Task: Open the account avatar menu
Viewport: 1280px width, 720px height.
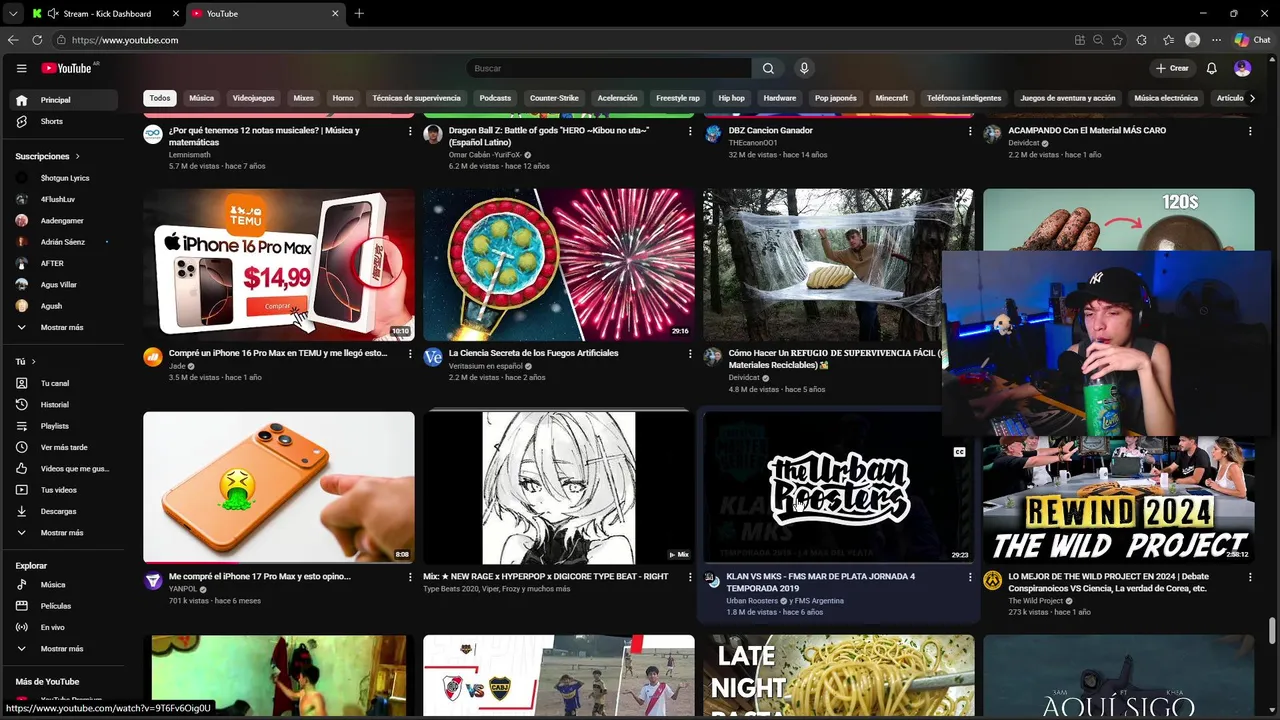Action: click(1242, 68)
